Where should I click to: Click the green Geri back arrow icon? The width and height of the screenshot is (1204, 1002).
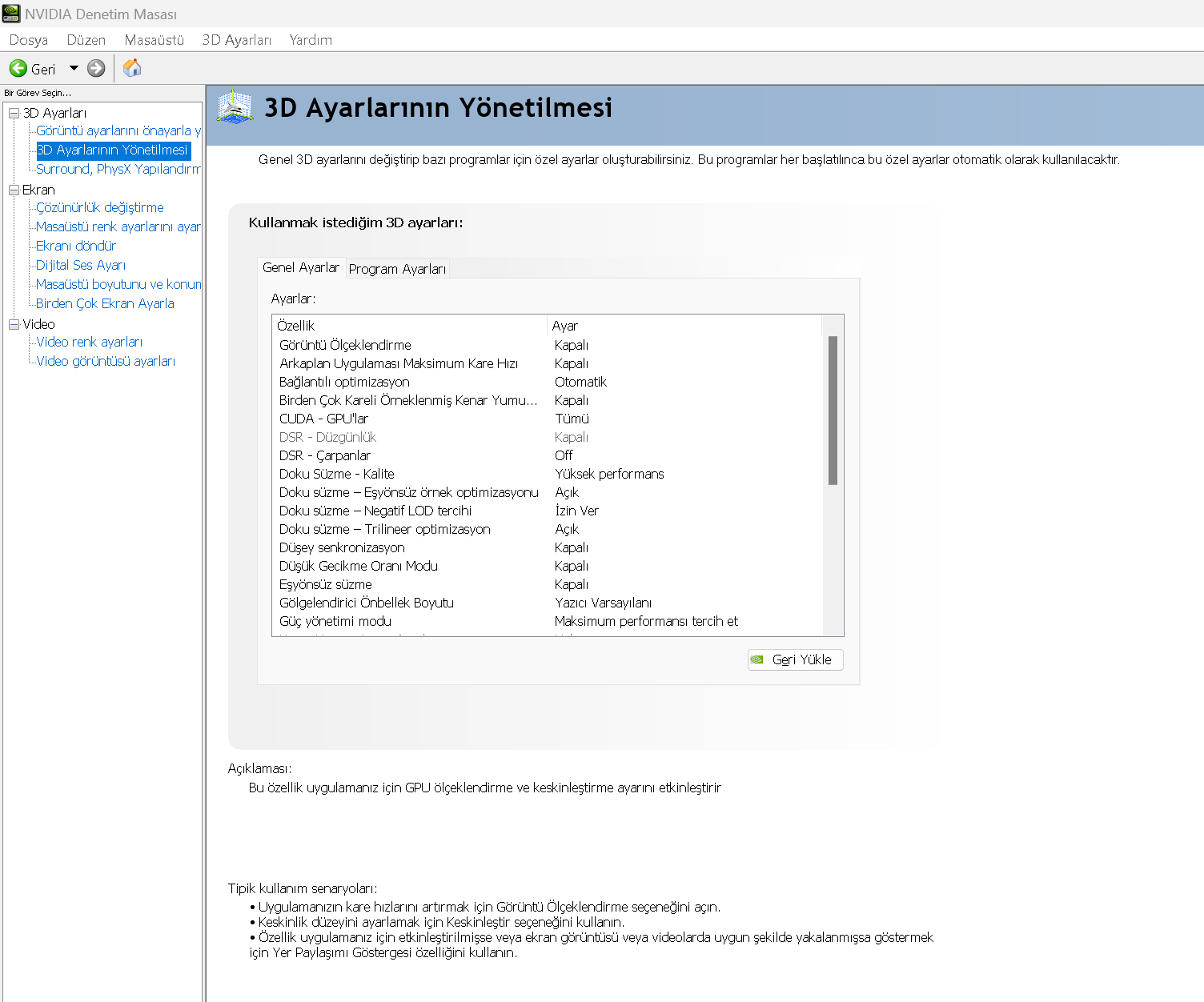18,69
